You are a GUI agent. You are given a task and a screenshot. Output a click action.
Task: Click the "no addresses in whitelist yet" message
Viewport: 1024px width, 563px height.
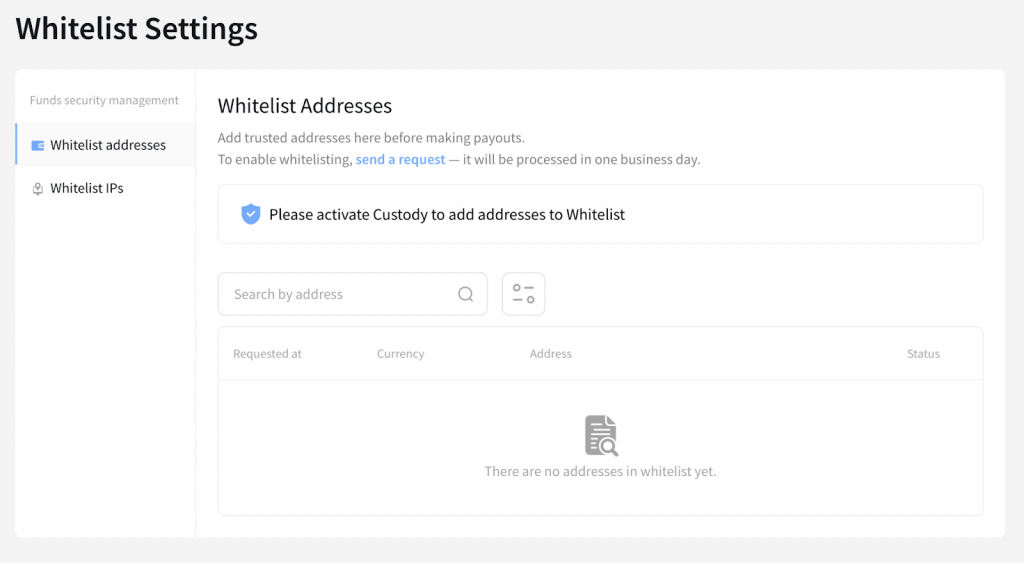coord(600,471)
